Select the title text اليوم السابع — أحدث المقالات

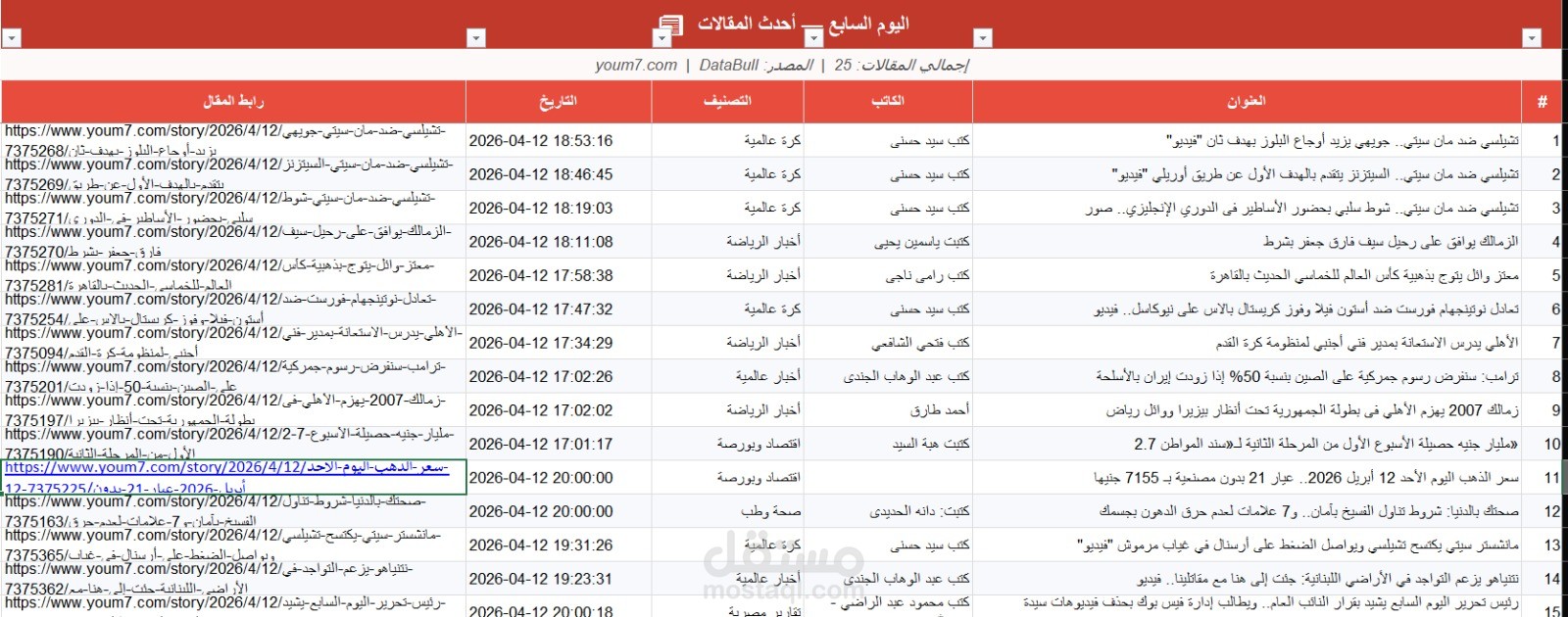pyautogui.click(x=803, y=24)
